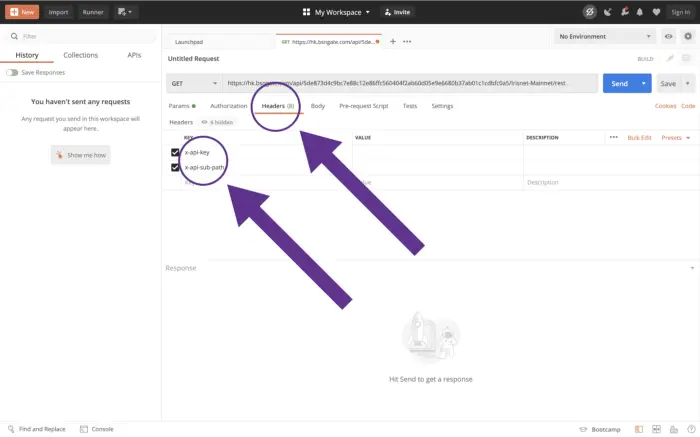This screenshot has width=700, height=437.
Task: Switch to the APIs tab
Action: tap(134, 55)
